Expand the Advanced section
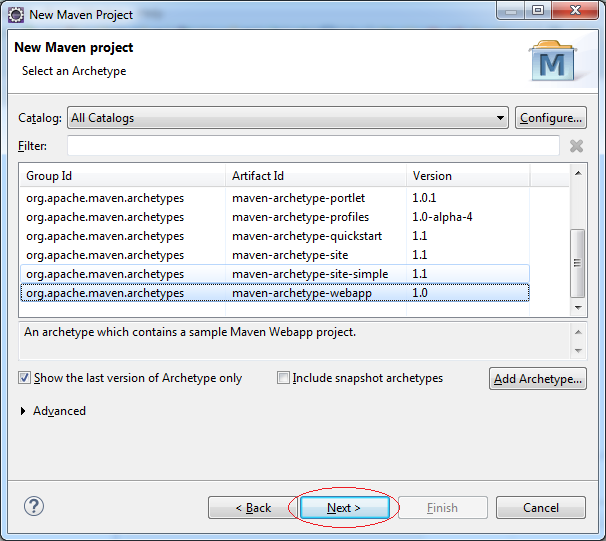This screenshot has height=541, width=606. (x=23, y=411)
